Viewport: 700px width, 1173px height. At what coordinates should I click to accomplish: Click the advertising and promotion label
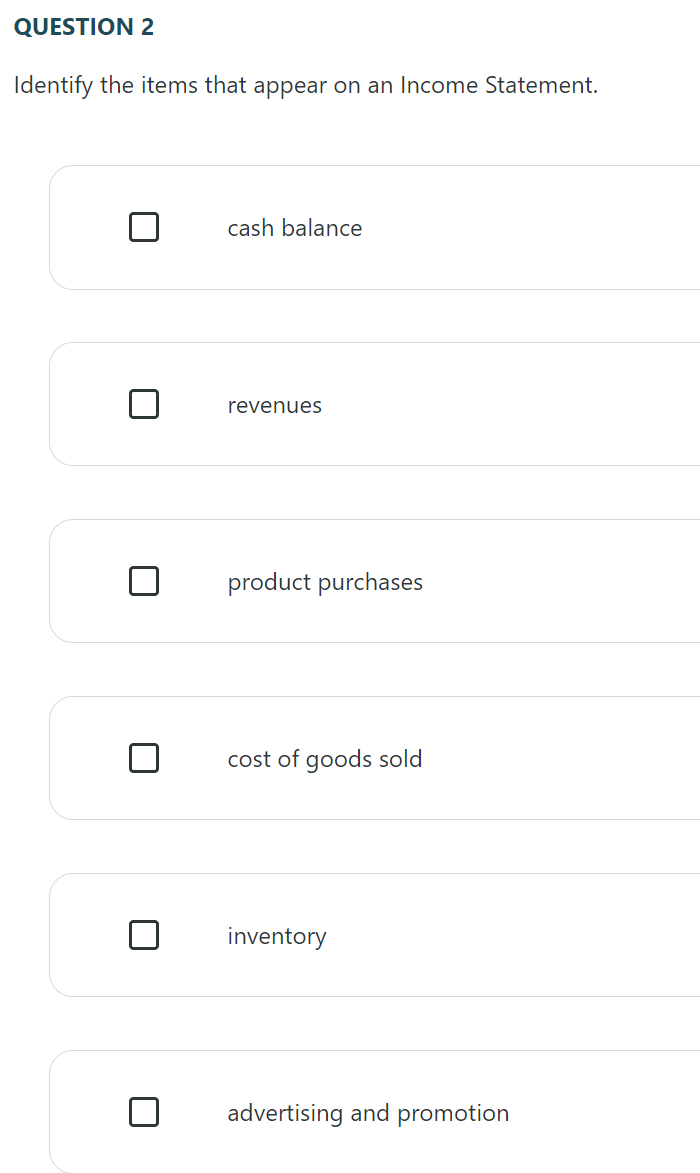click(x=368, y=1113)
